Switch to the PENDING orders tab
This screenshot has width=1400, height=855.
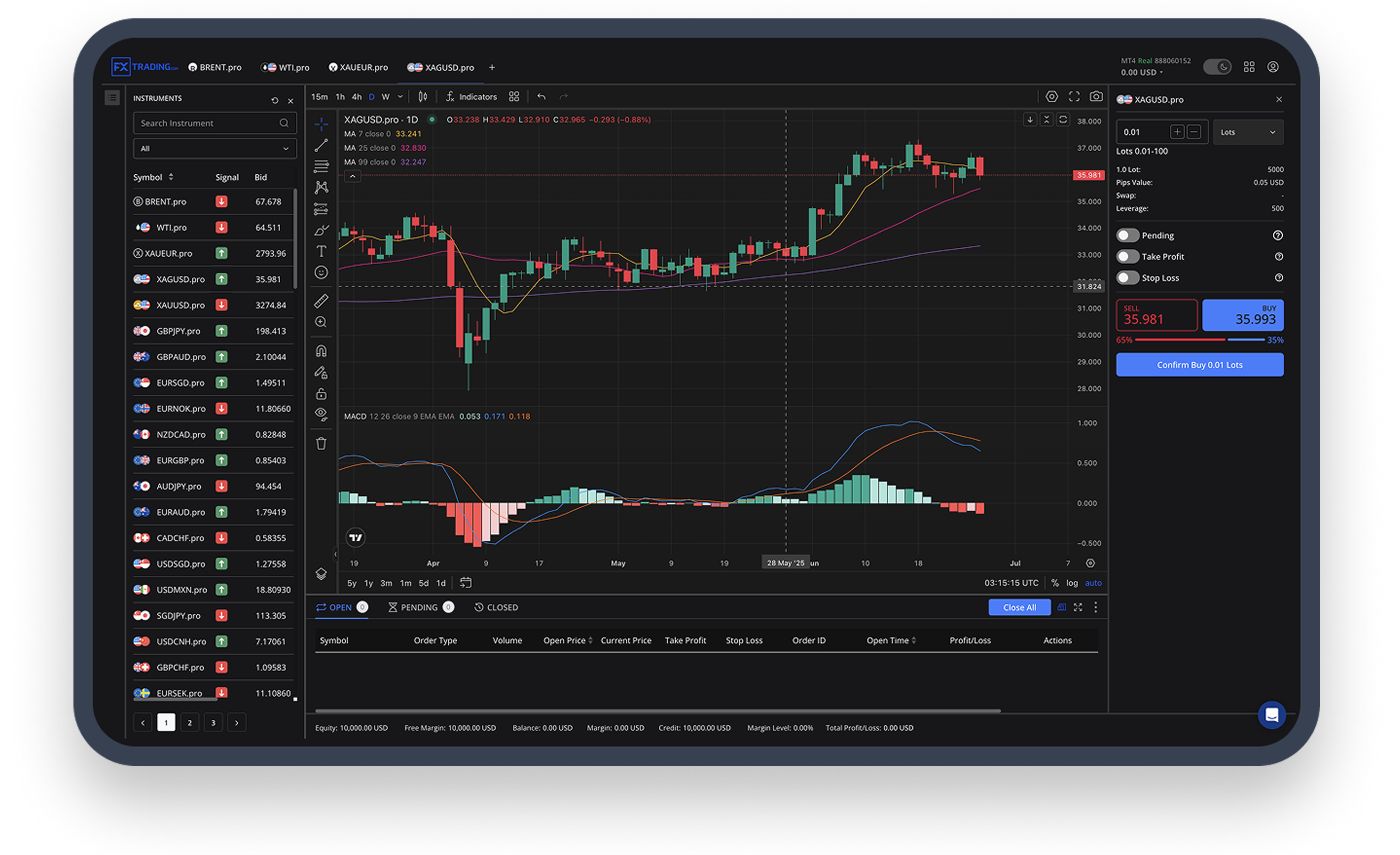(421, 607)
